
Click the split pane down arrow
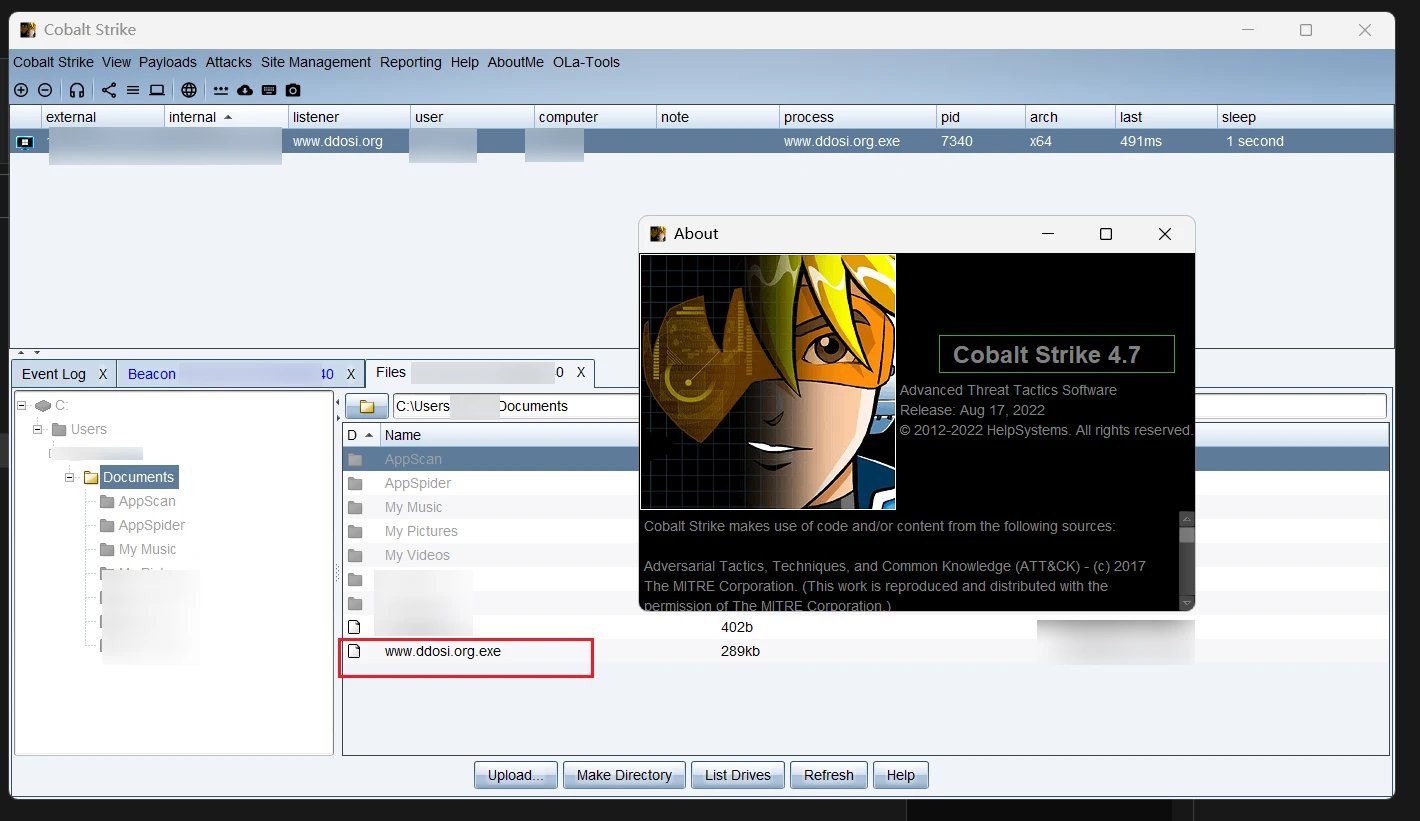click(x=37, y=352)
